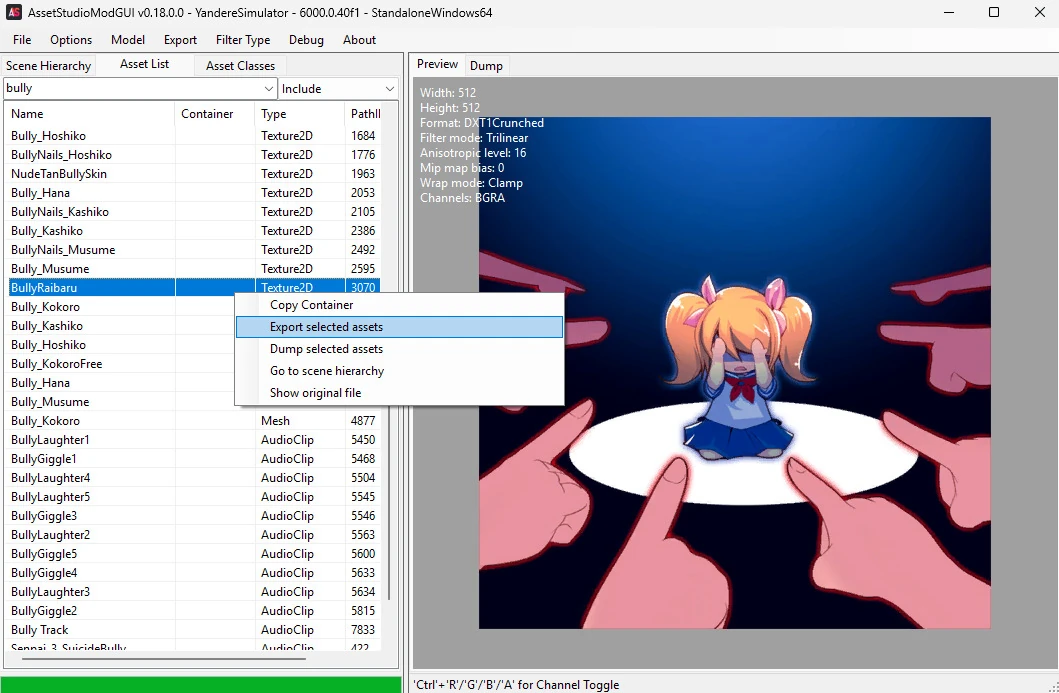Switch to the Preview tab

[437, 64]
